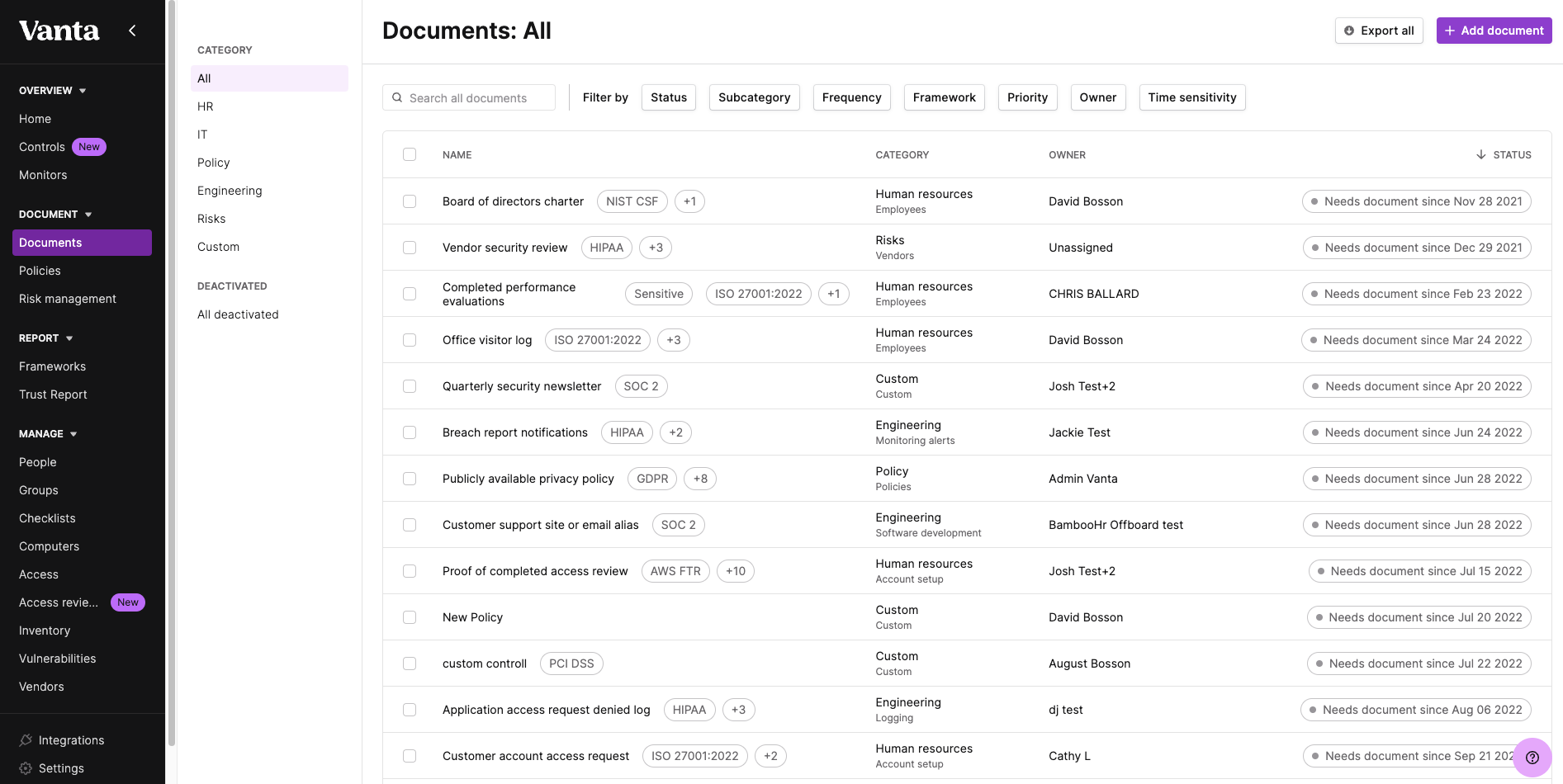Click the sidebar vertical scrollbar
The image size is (1563, 784).
tap(172, 373)
